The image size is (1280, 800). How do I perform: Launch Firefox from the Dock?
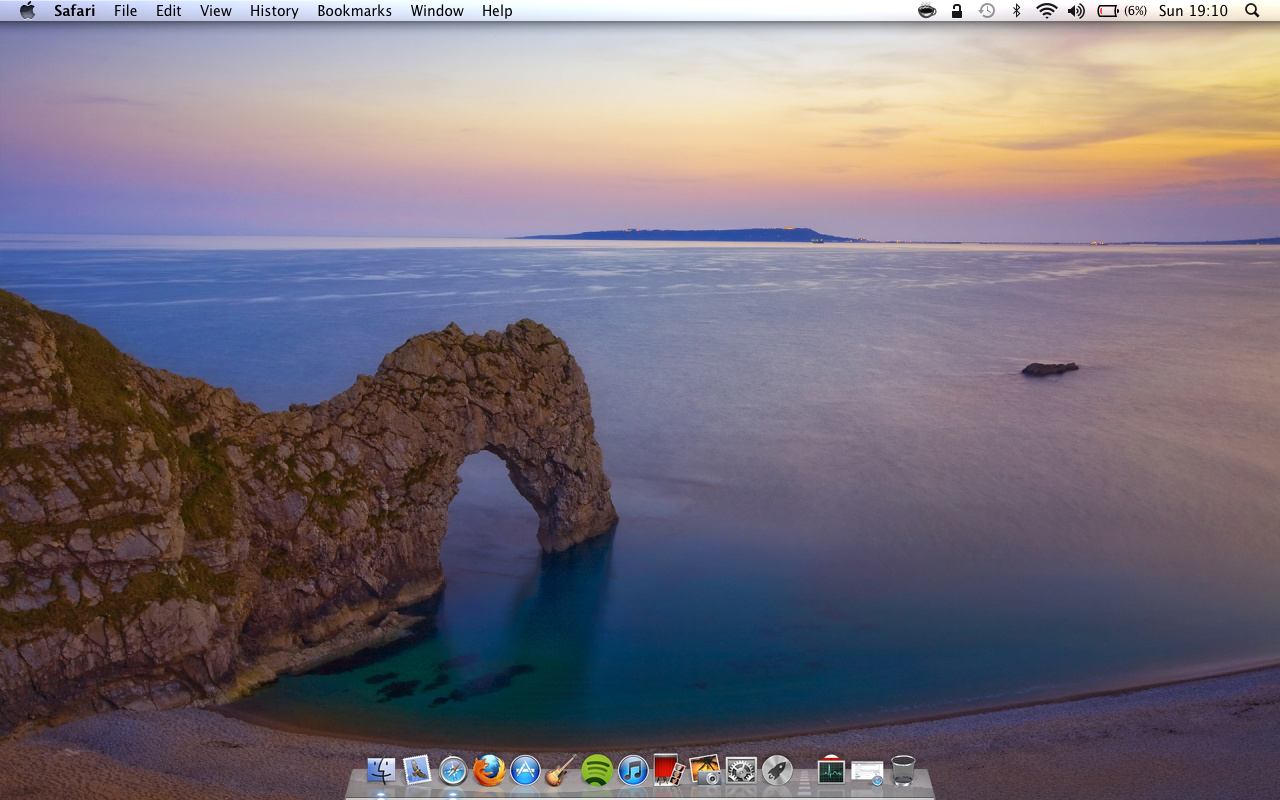pyautogui.click(x=489, y=770)
